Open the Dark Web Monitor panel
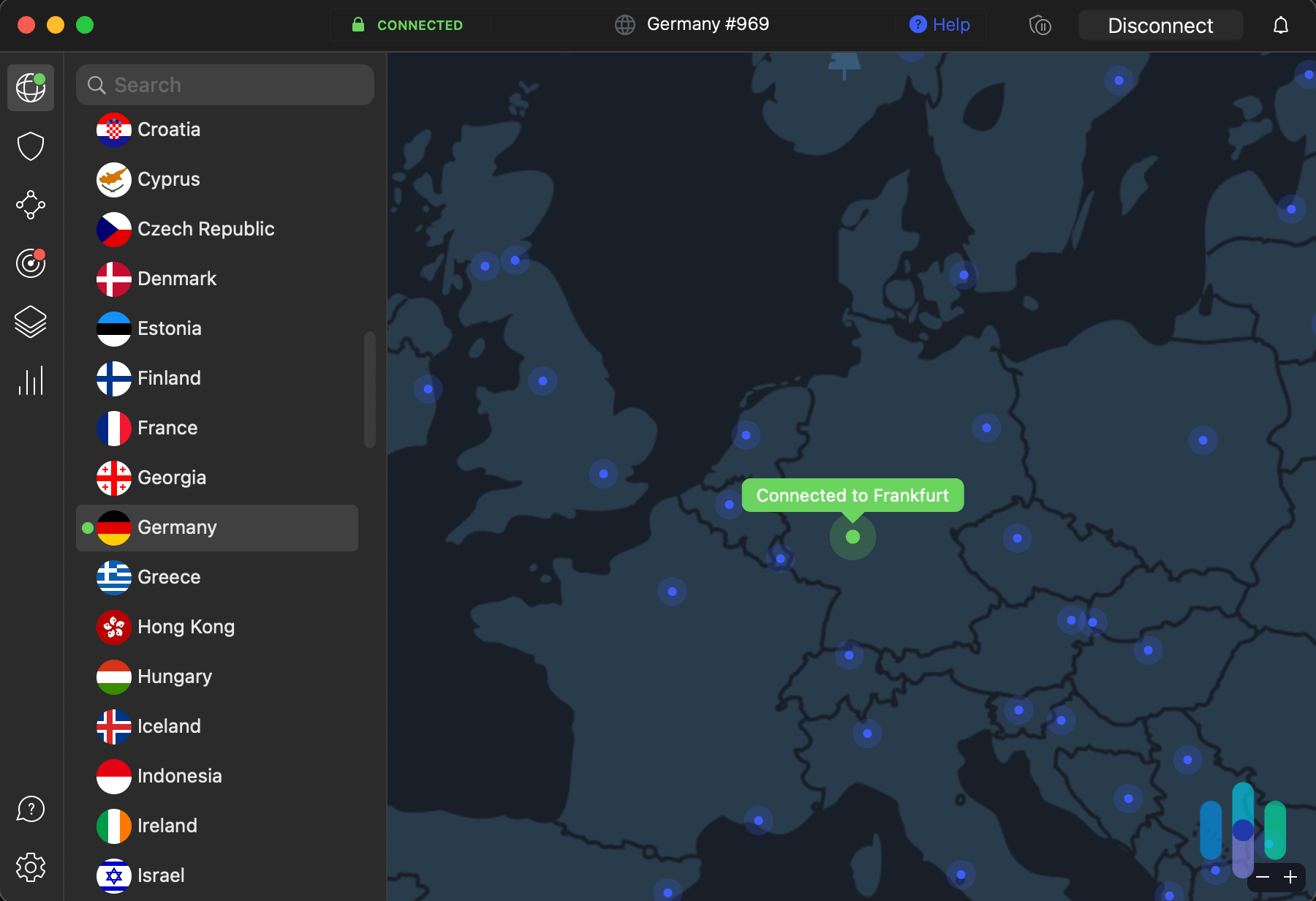This screenshot has height=901, width=1316. coord(30,264)
